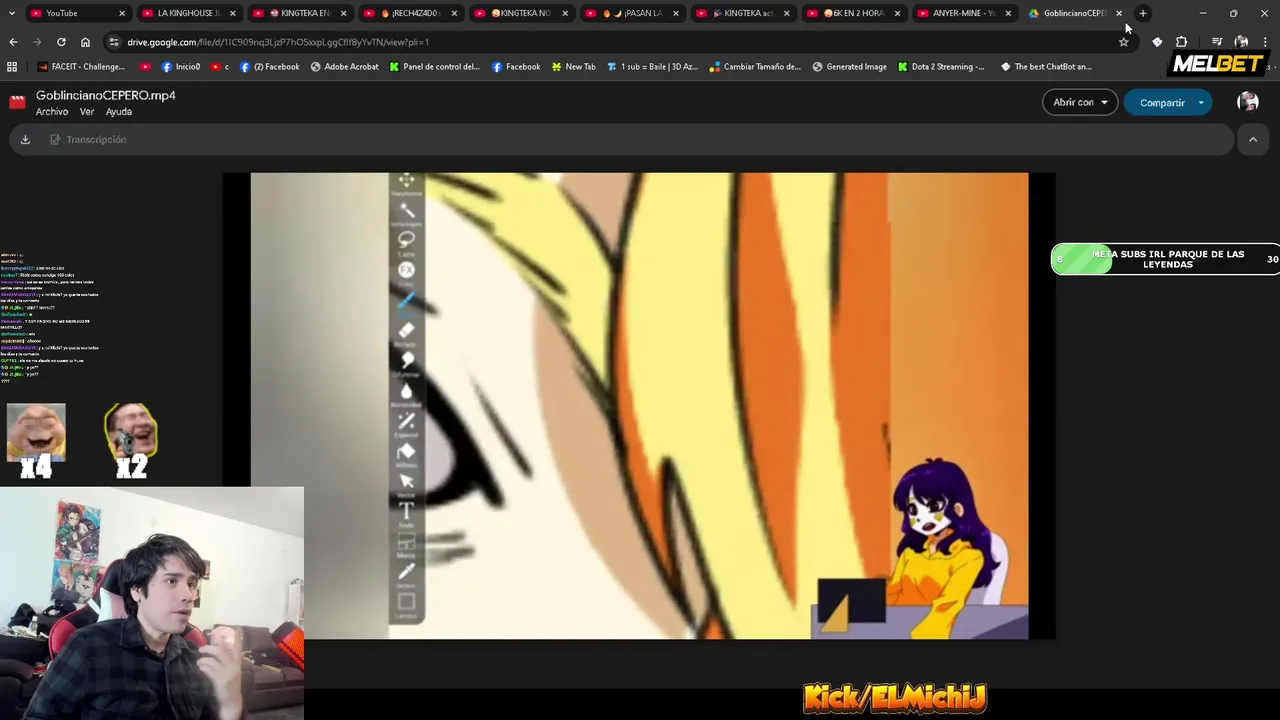Image resolution: width=1280 pixels, height=720 pixels.
Task: Open the Transcripción panel
Action: click(x=88, y=140)
